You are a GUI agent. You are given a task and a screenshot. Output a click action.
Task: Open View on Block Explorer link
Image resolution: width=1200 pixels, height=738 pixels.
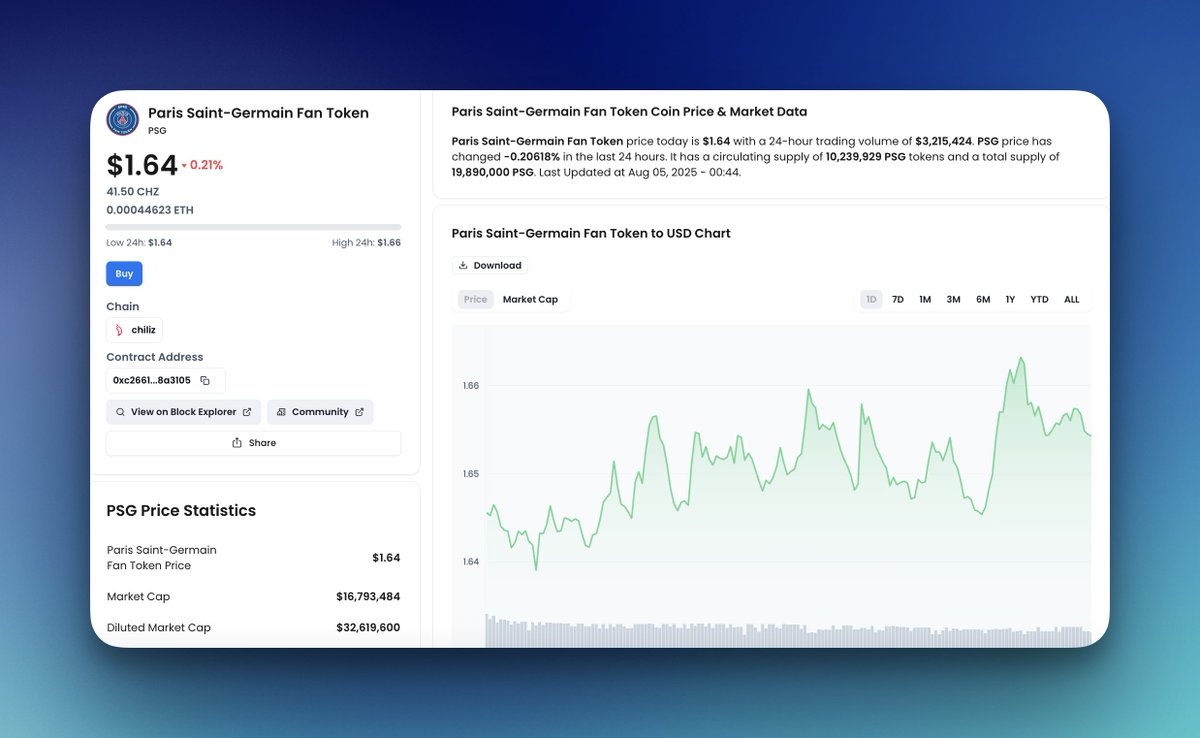coord(184,412)
